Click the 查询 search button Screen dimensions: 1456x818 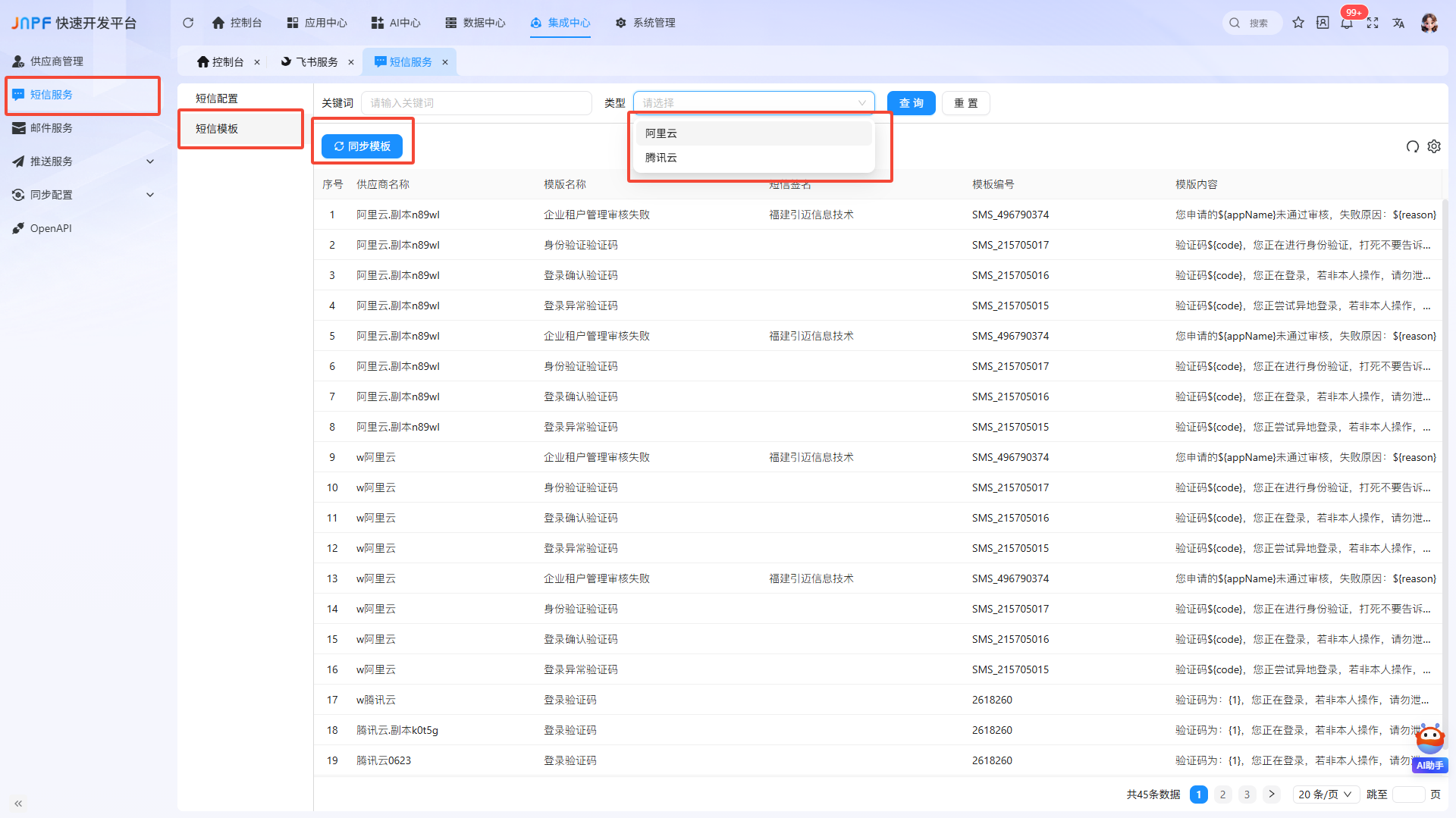[x=912, y=103]
